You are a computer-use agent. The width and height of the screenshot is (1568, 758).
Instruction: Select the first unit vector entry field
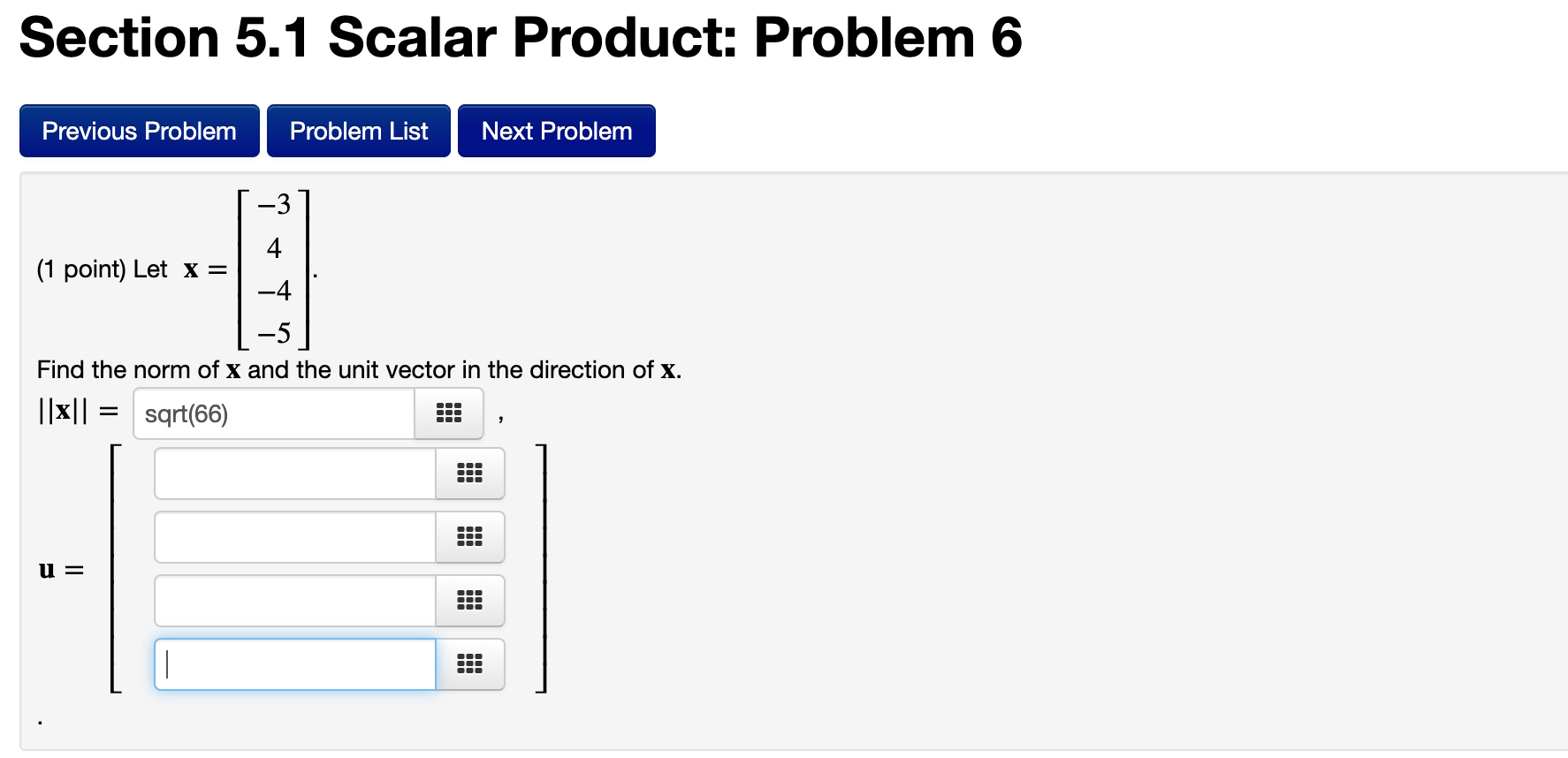[x=294, y=473]
